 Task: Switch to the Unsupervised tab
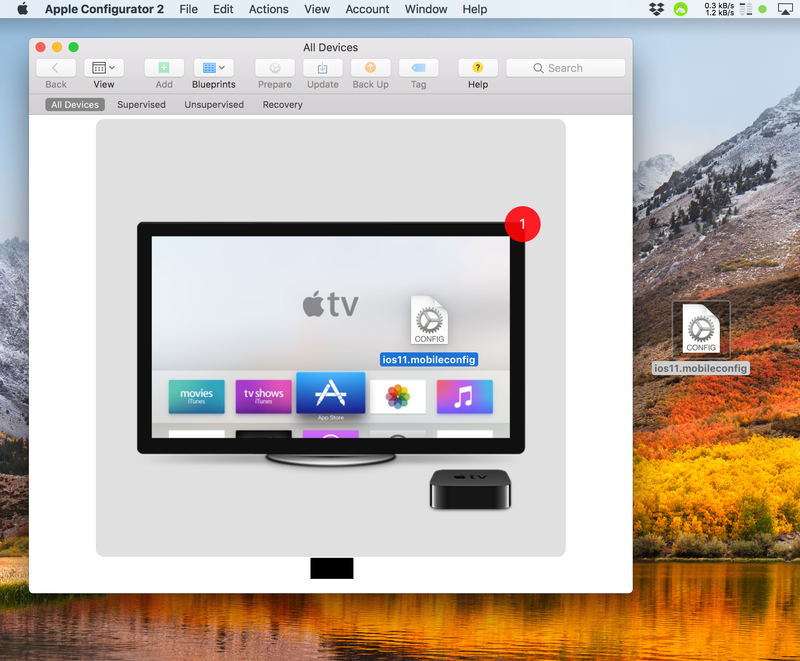click(x=214, y=105)
